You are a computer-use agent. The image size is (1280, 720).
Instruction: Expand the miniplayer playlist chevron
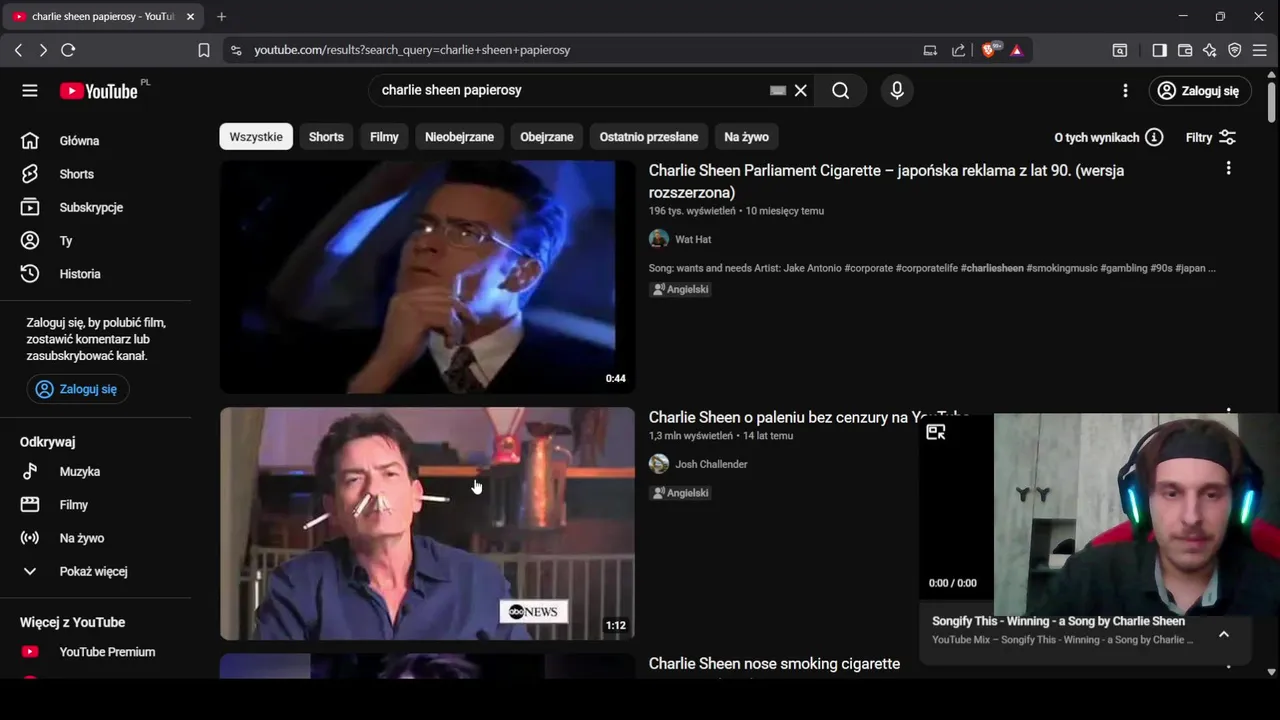(x=1223, y=634)
